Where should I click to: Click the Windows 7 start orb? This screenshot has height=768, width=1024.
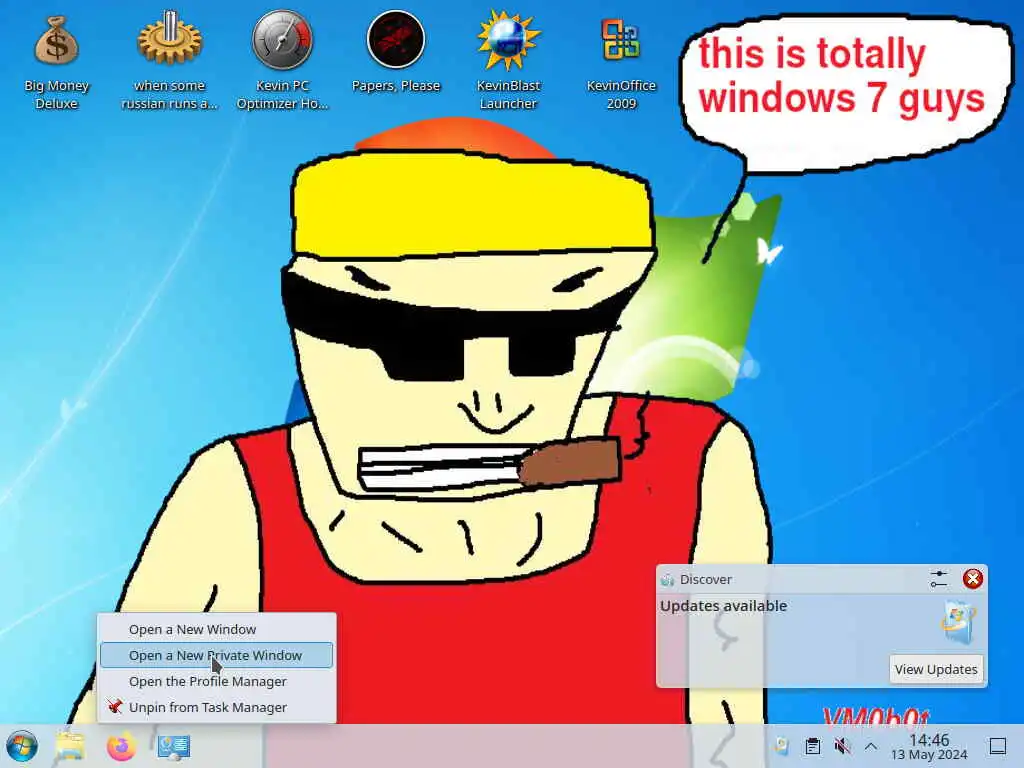click(22, 746)
